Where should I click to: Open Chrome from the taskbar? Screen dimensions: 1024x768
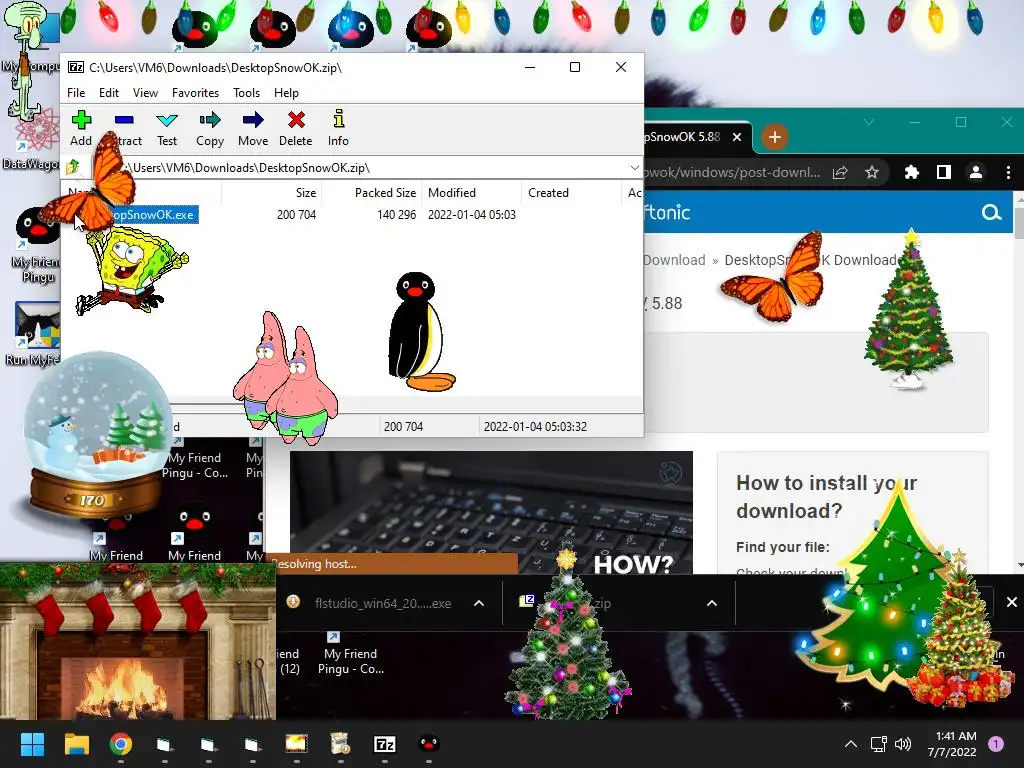tap(121, 744)
